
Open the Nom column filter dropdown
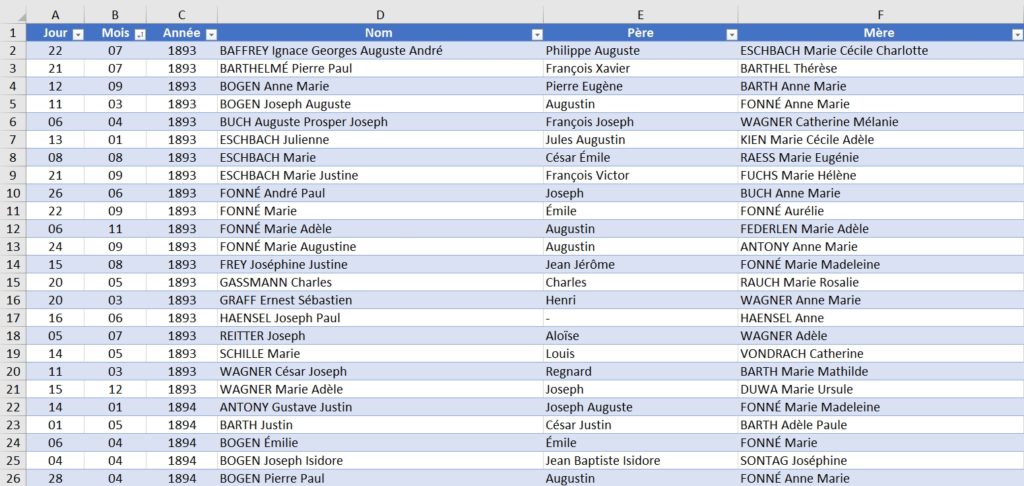click(x=537, y=34)
